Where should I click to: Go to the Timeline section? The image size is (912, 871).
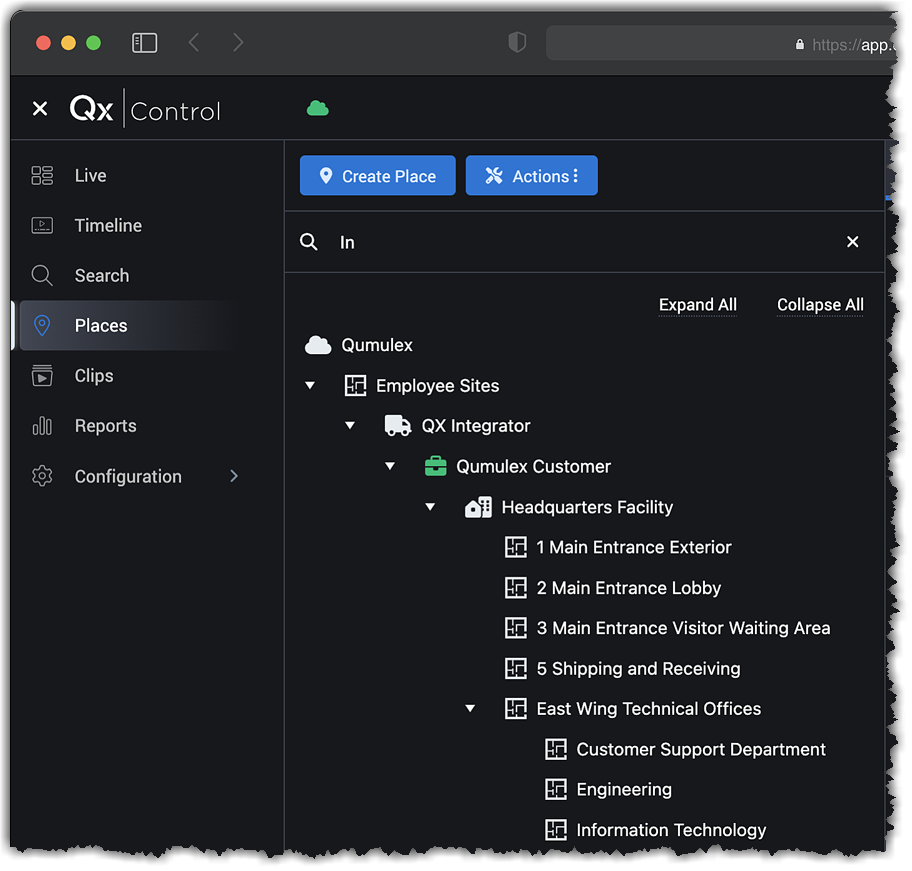[x=108, y=226]
